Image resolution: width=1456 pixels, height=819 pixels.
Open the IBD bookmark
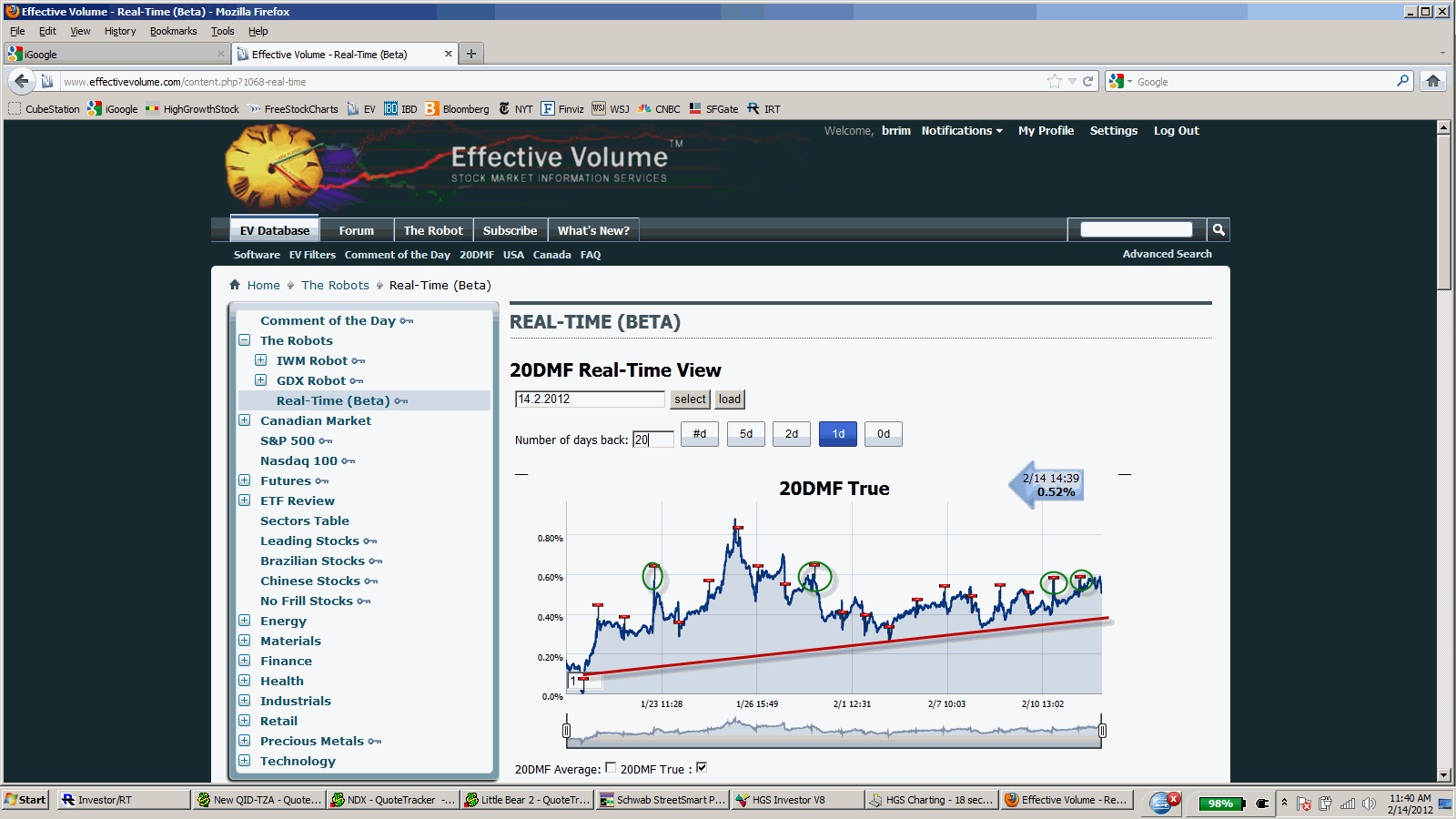click(x=400, y=108)
